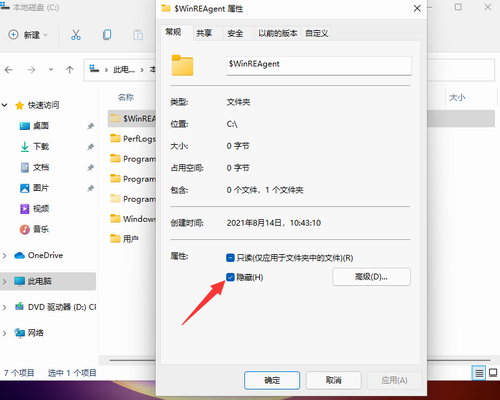
Task: Click the back navigation arrow
Action: tap(9, 70)
